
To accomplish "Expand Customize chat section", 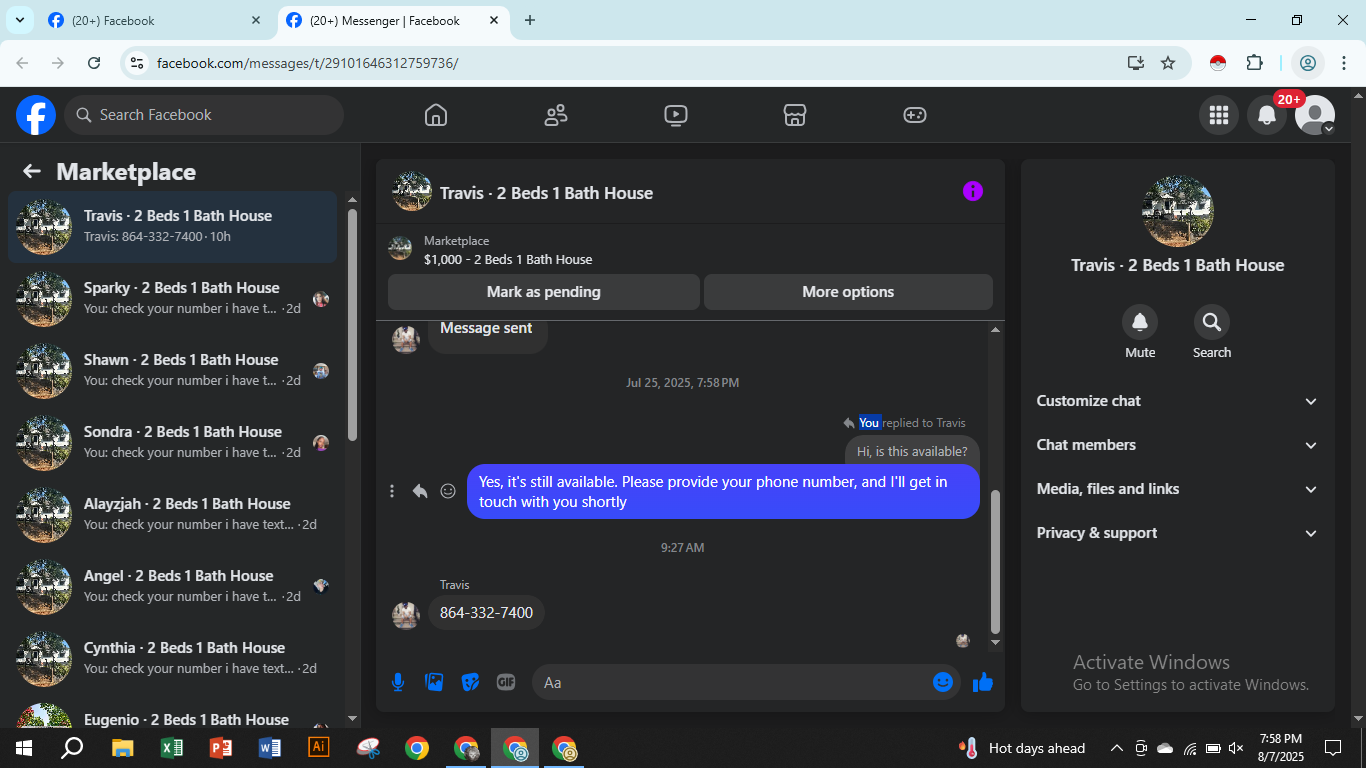I will click(x=1178, y=401).
